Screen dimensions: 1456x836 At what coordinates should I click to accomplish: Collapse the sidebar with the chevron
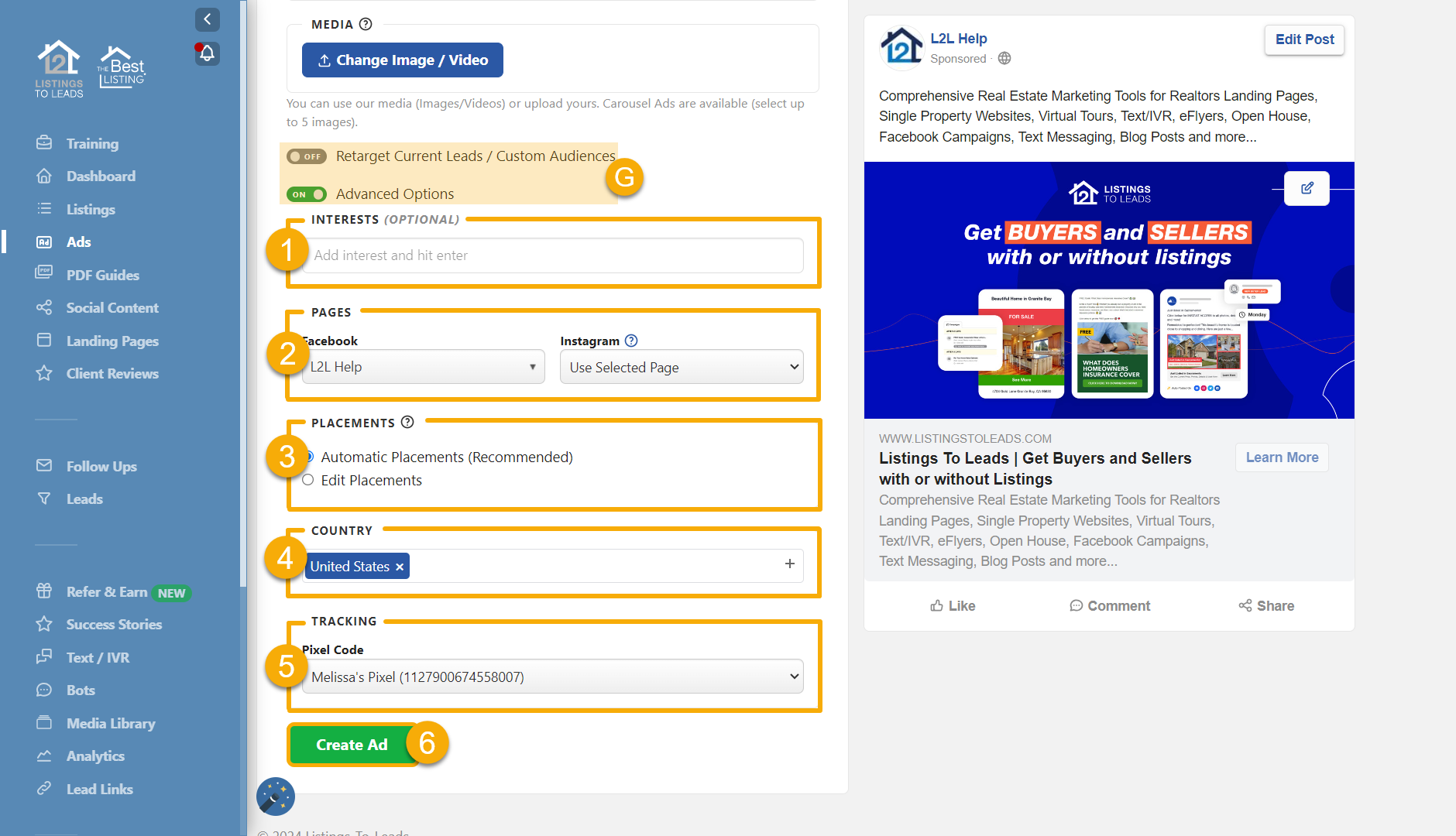coord(207,19)
